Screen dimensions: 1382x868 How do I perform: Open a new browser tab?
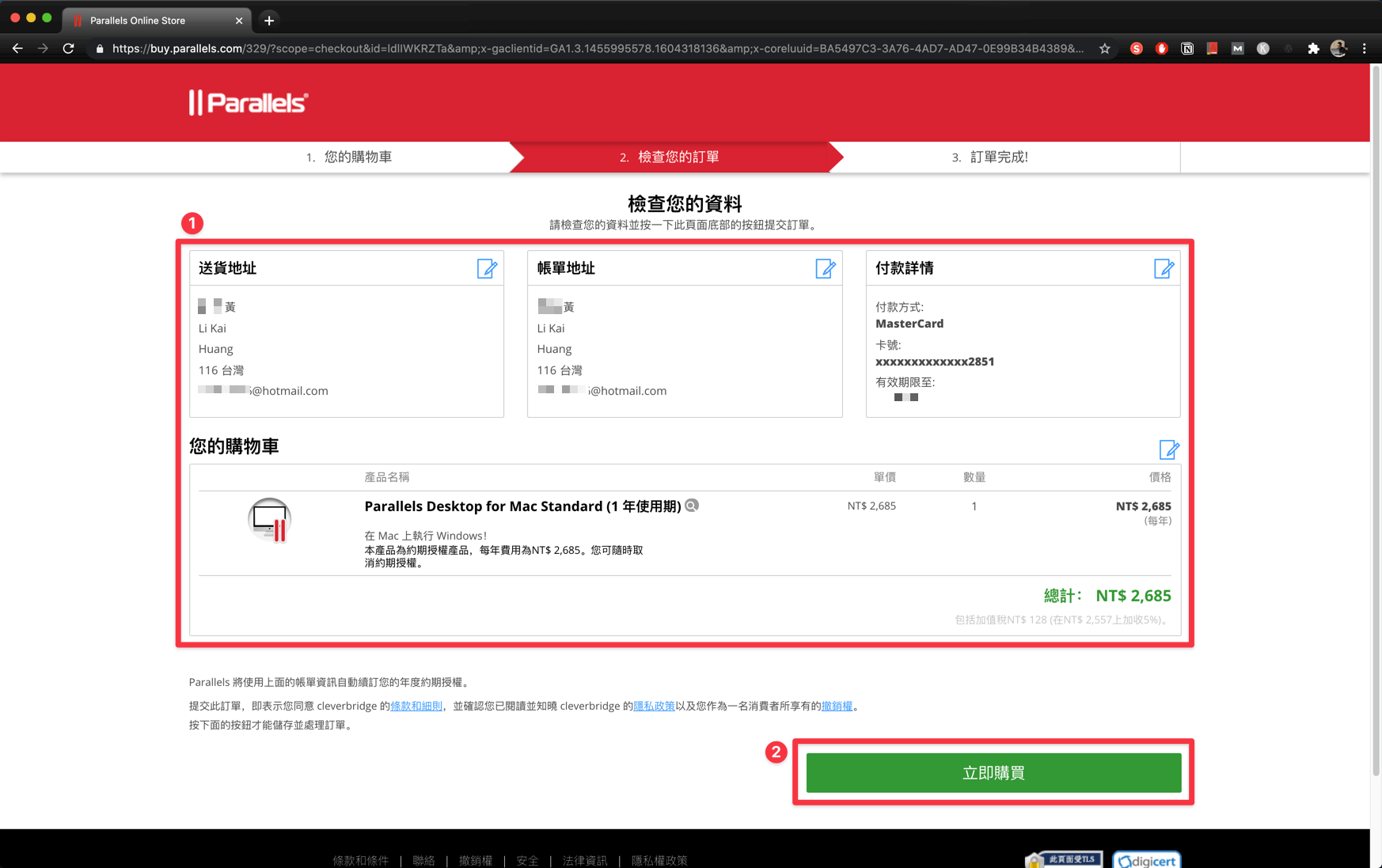click(x=269, y=21)
